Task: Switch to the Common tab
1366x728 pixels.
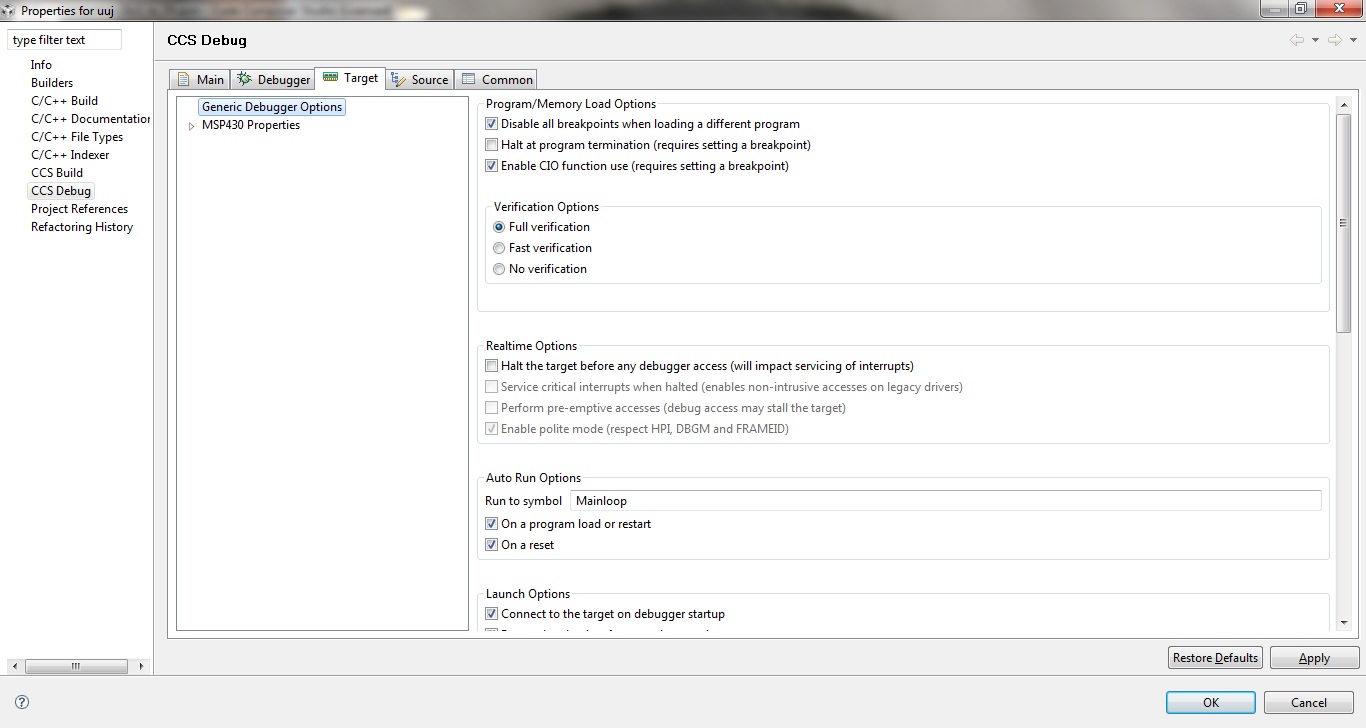Action: (497, 79)
